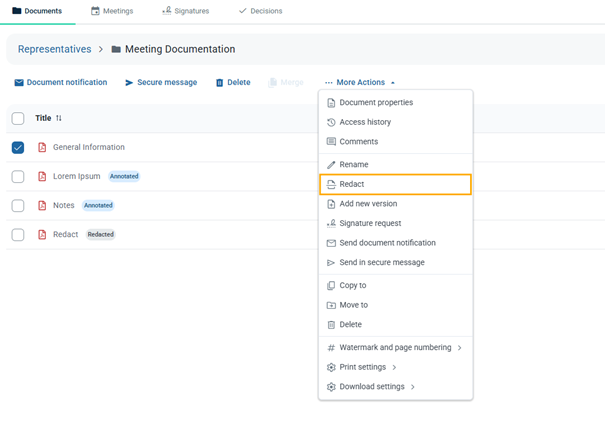Click the Redact scissors icon in menu
Viewport: 605px width, 439px height.
pyautogui.click(x=331, y=184)
